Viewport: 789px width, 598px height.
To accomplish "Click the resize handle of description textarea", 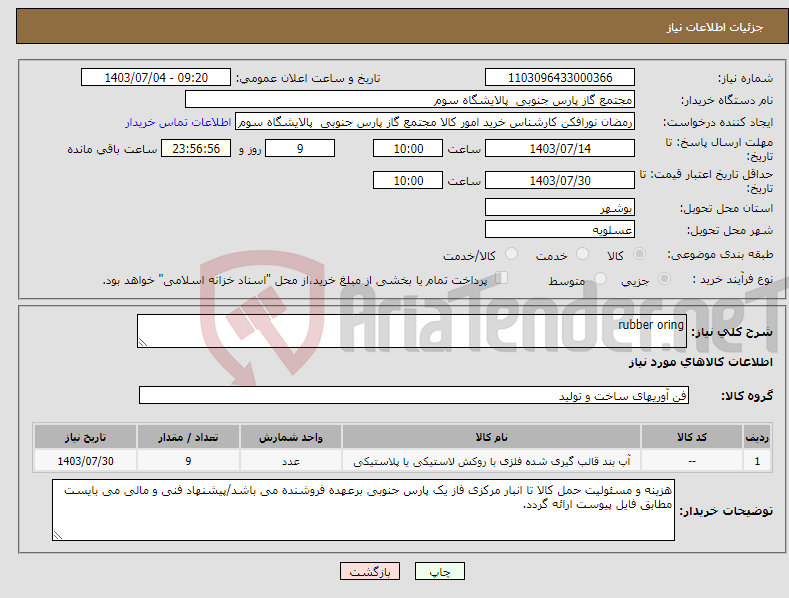I will tap(143, 342).
